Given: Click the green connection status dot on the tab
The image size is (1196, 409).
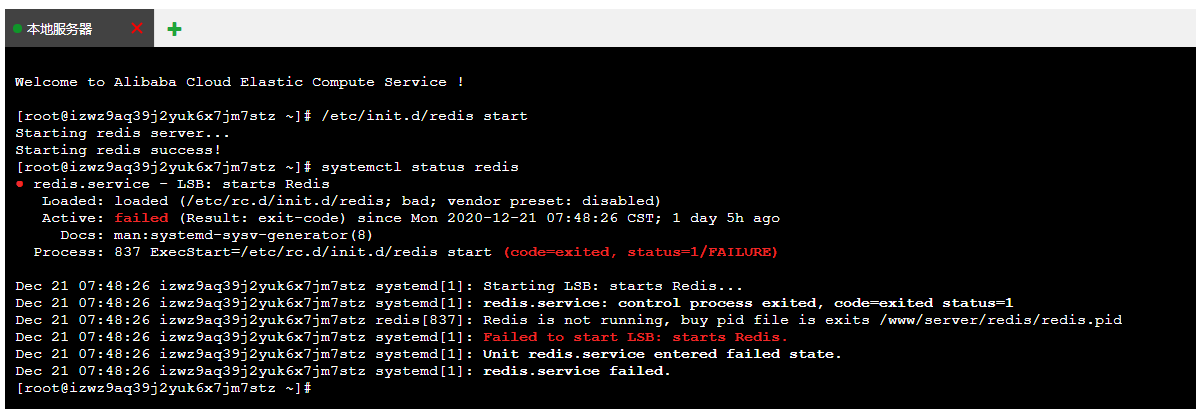Looking at the screenshot, I should [x=18, y=29].
